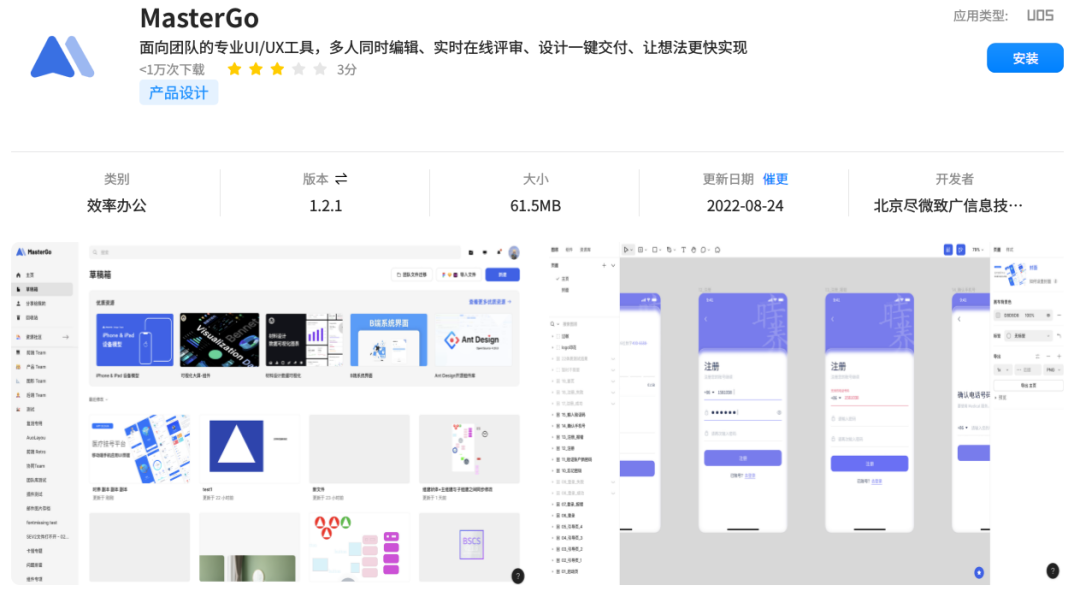Click the 医疗挂号平台 file thumbnail

click(140, 448)
